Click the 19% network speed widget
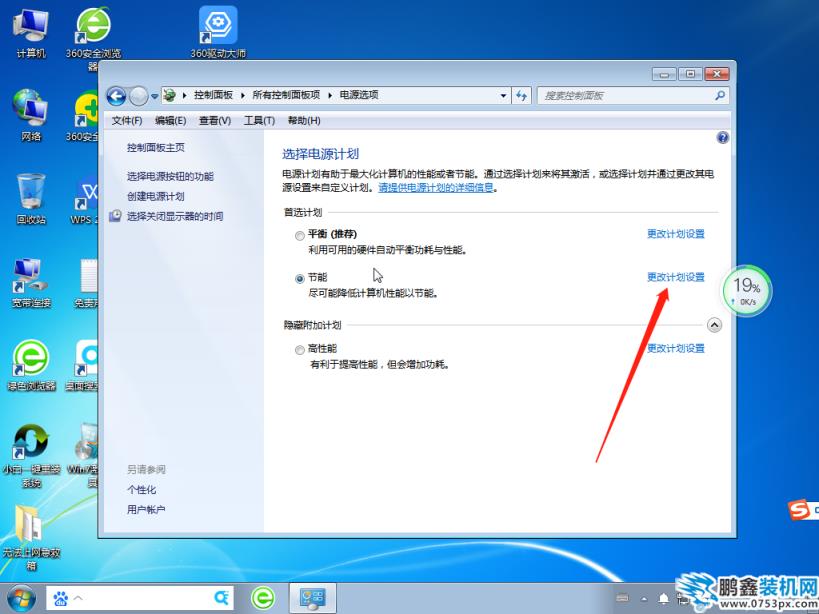The height and width of the screenshot is (614, 819). (746, 291)
